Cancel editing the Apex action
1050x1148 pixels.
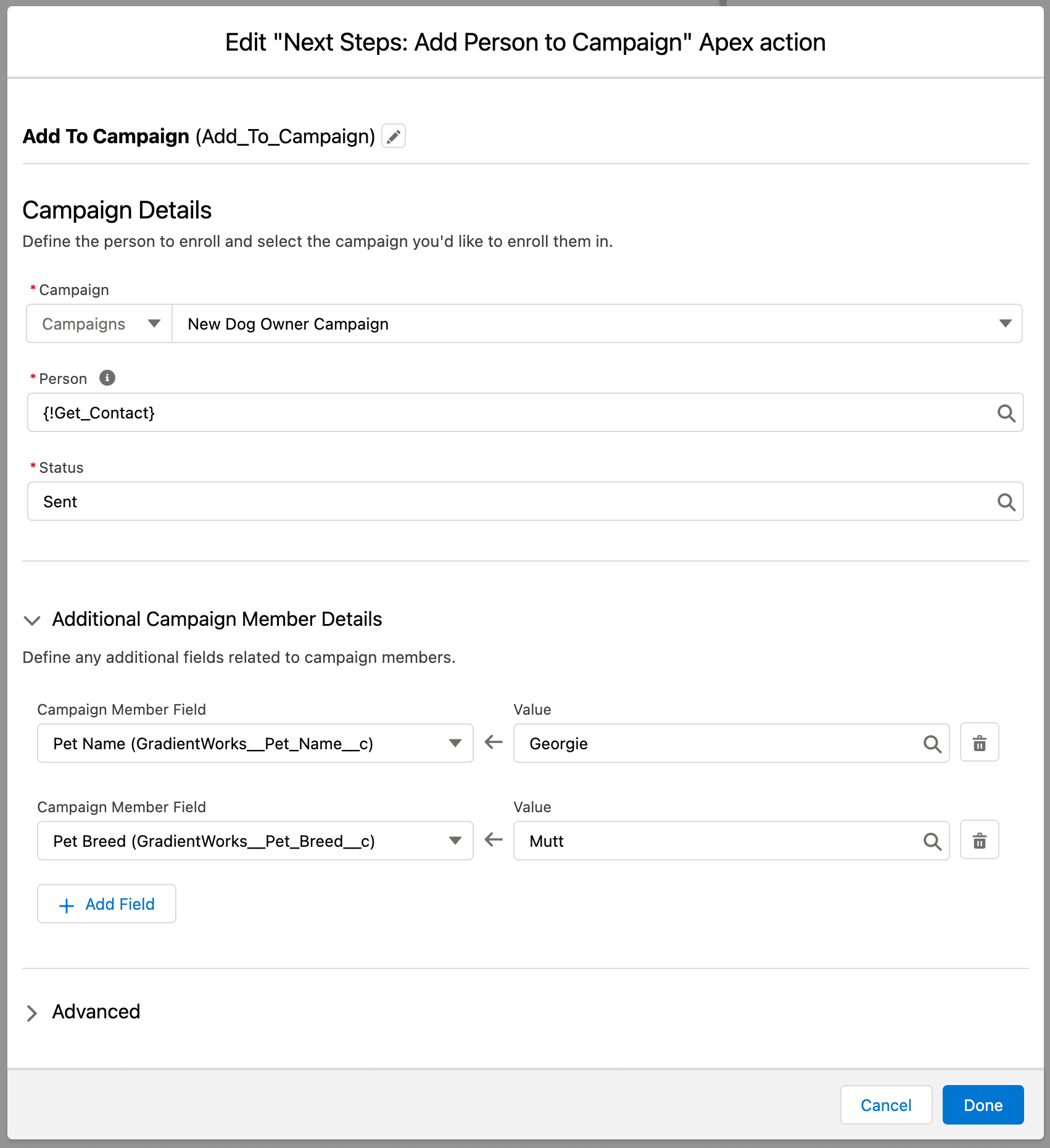pos(885,1105)
